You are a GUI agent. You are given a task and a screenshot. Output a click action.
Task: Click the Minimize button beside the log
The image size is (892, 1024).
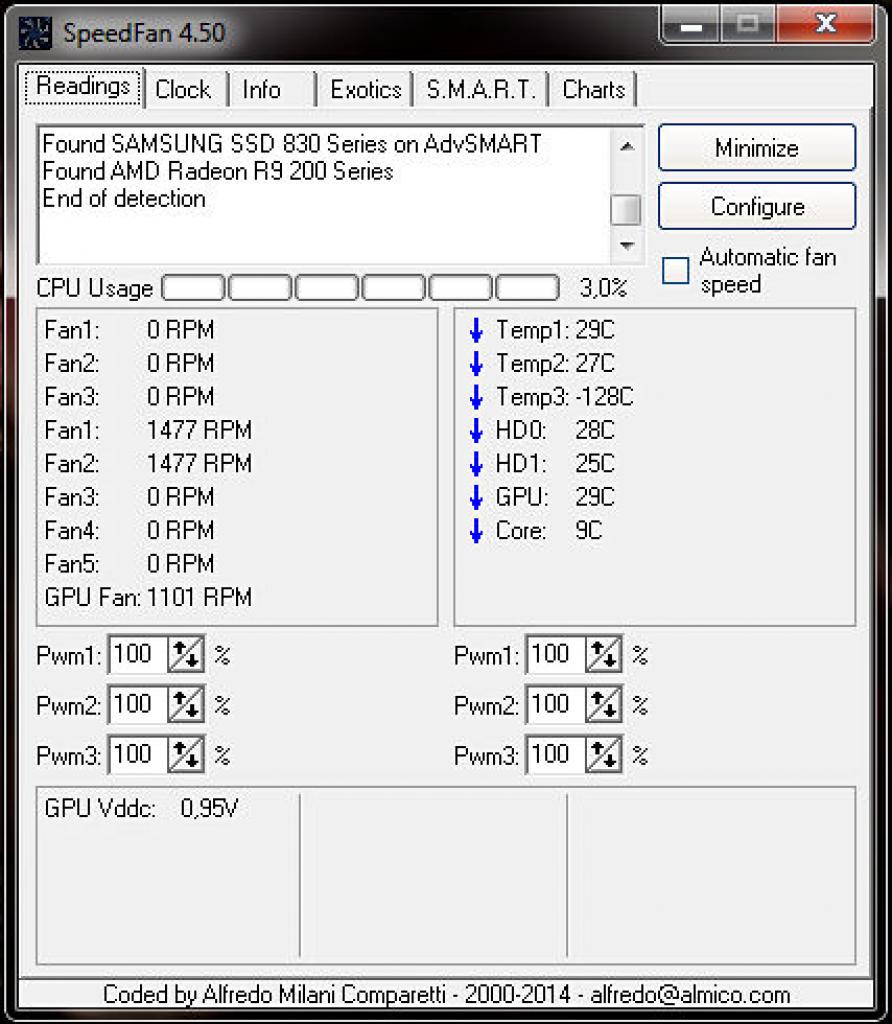coord(757,148)
